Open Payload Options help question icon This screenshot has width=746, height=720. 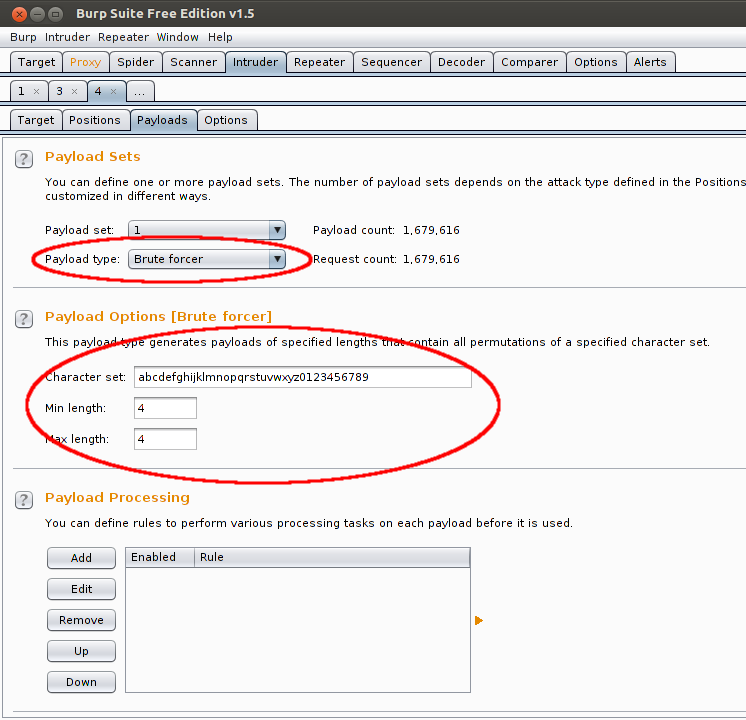click(24, 319)
